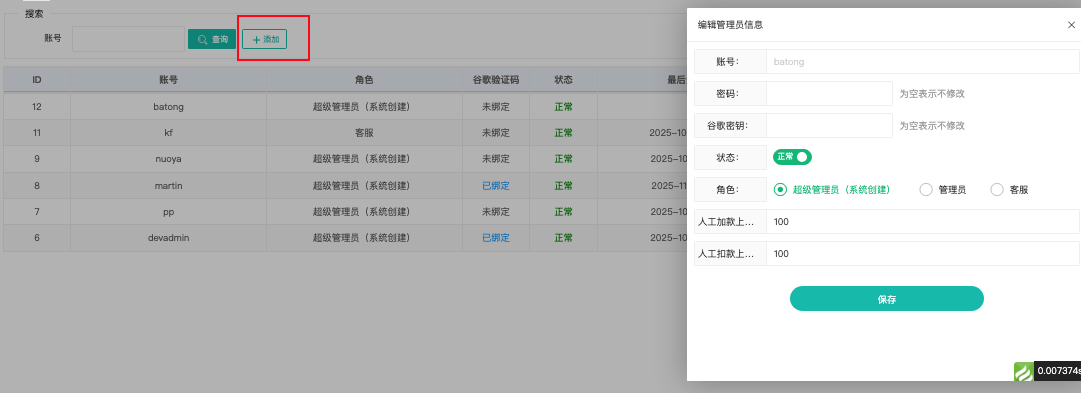1081x393 pixels.
Task: Click the devadmin account cell
Action: tap(169, 238)
